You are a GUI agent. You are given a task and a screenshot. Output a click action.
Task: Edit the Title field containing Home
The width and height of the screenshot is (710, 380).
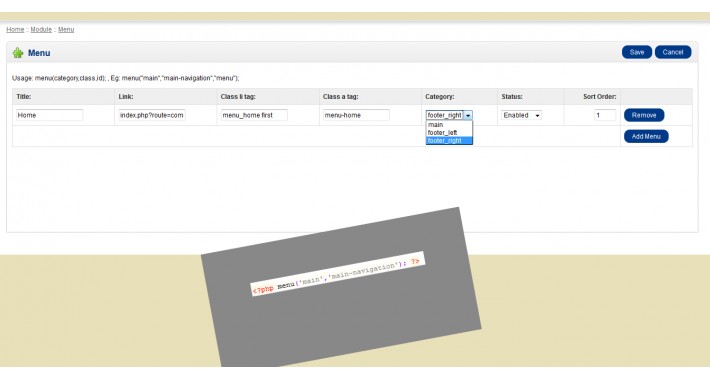point(49,115)
